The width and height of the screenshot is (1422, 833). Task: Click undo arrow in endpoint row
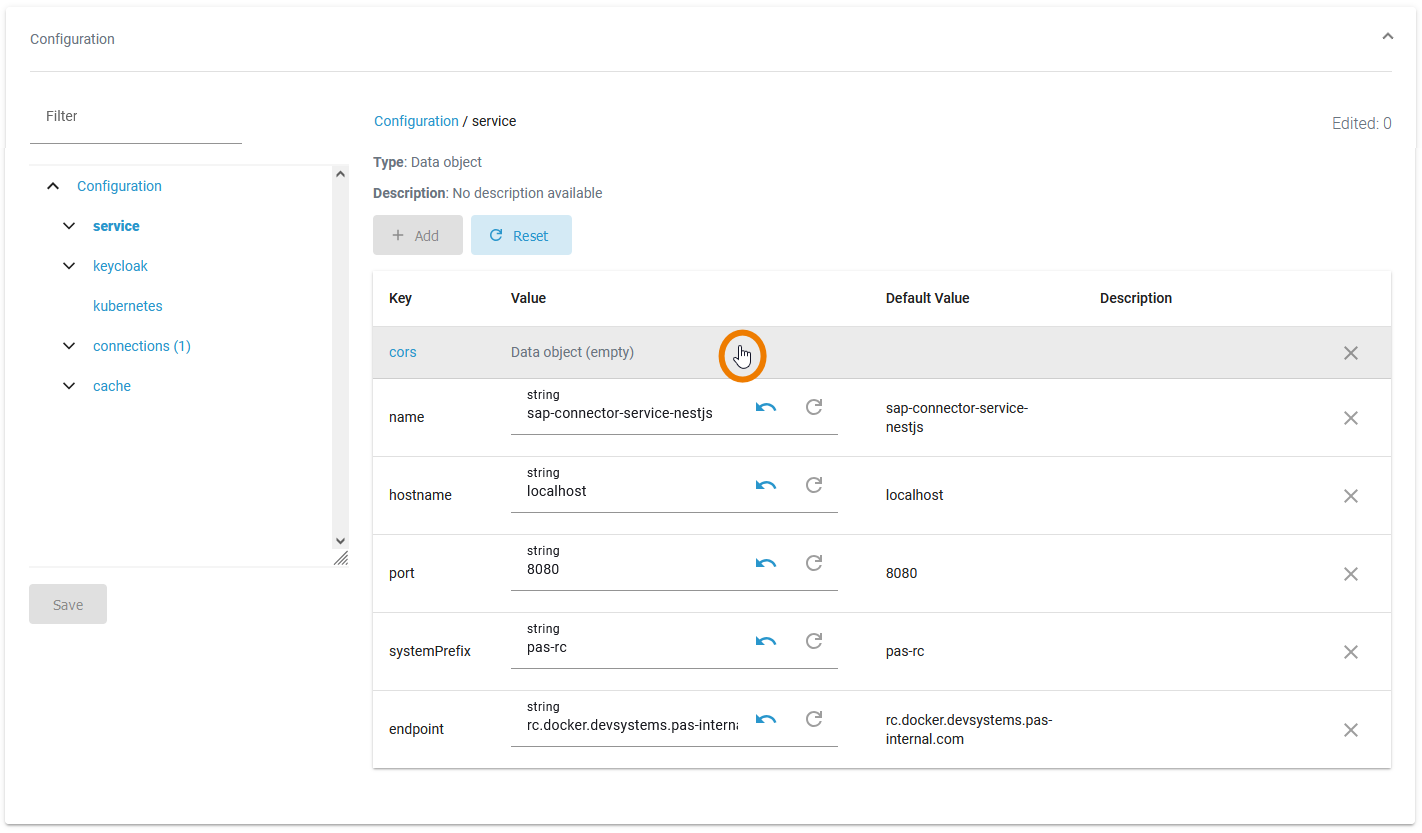click(x=766, y=719)
